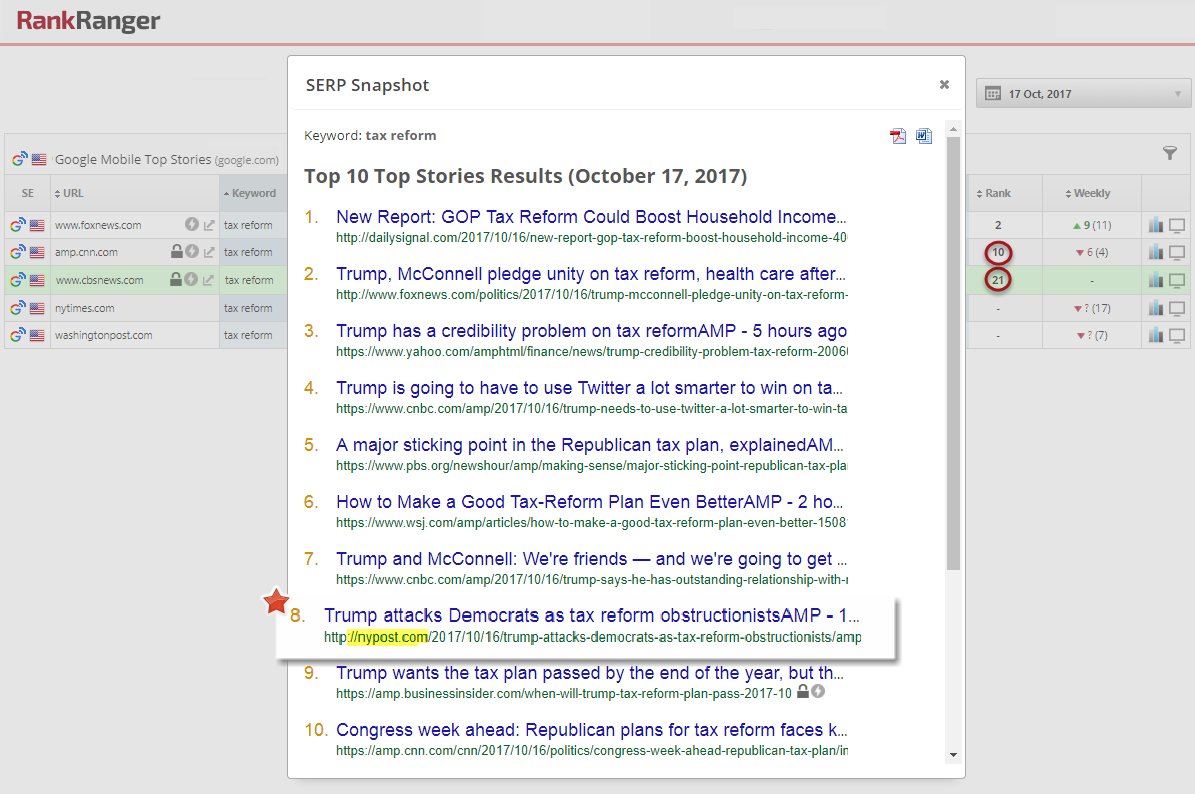Open the New Report GOP Tax Reform result

(590, 217)
